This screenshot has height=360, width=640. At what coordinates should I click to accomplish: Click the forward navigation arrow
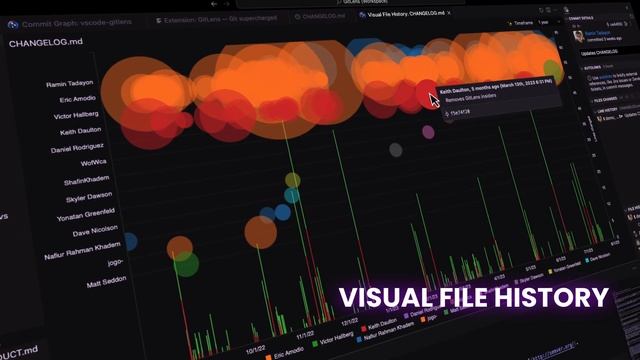click(227, 4)
